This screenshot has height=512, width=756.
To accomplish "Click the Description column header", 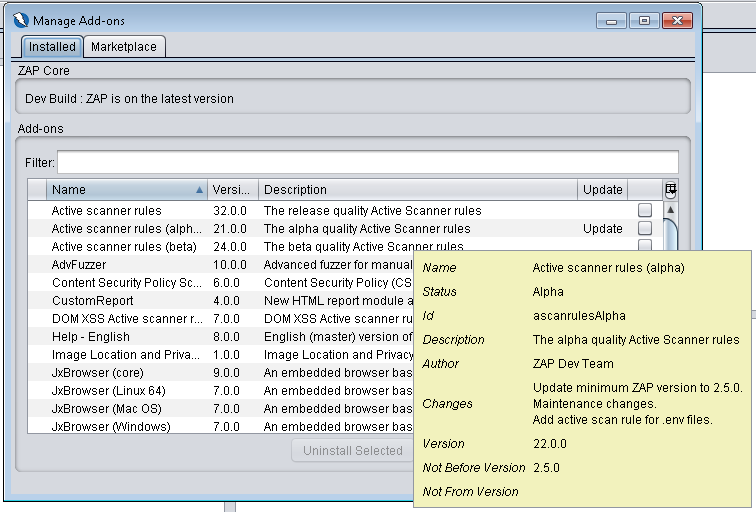I will pyautogui.click(x=418, y=190).
